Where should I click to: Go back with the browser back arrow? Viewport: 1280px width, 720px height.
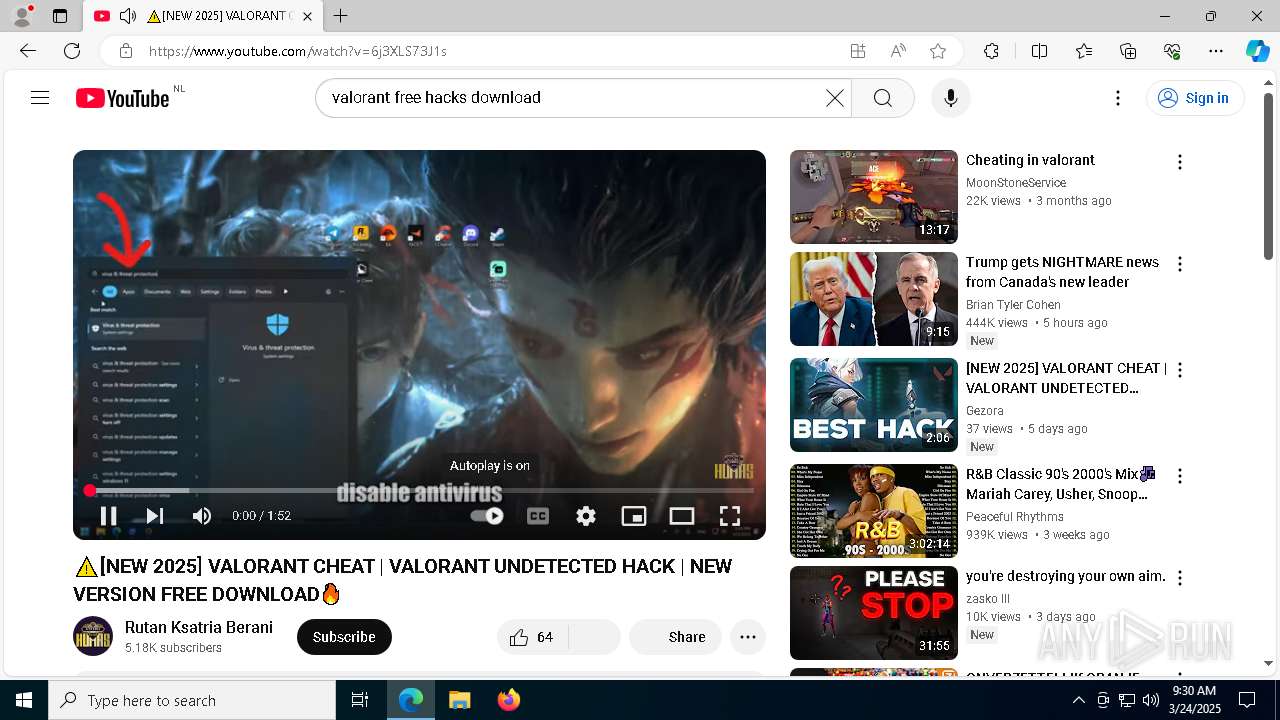click(x=28, y=51)
